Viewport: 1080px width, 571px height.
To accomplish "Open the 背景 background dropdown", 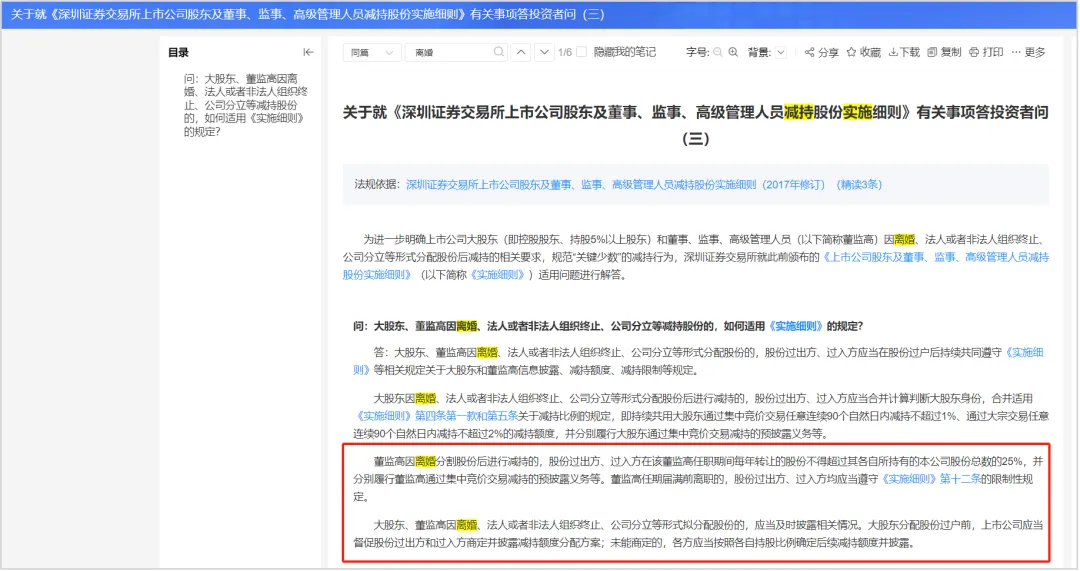I will (x=780, y=52).
